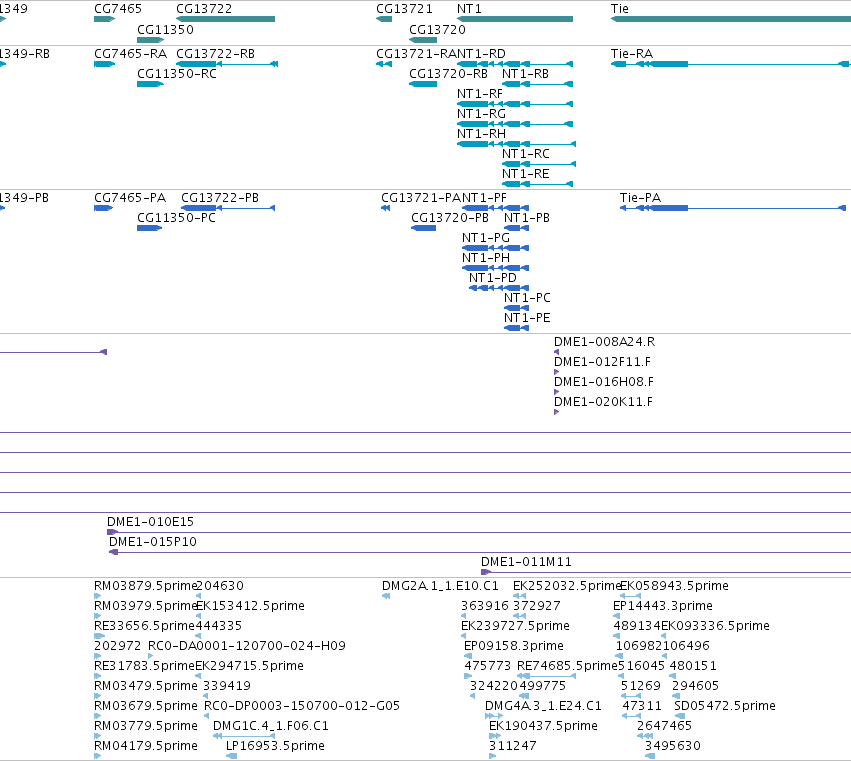Image resolution: width=851 pixels, height=761 pixels.
Task: Open the Tie gene label
Action: click(x=620, y=9)
